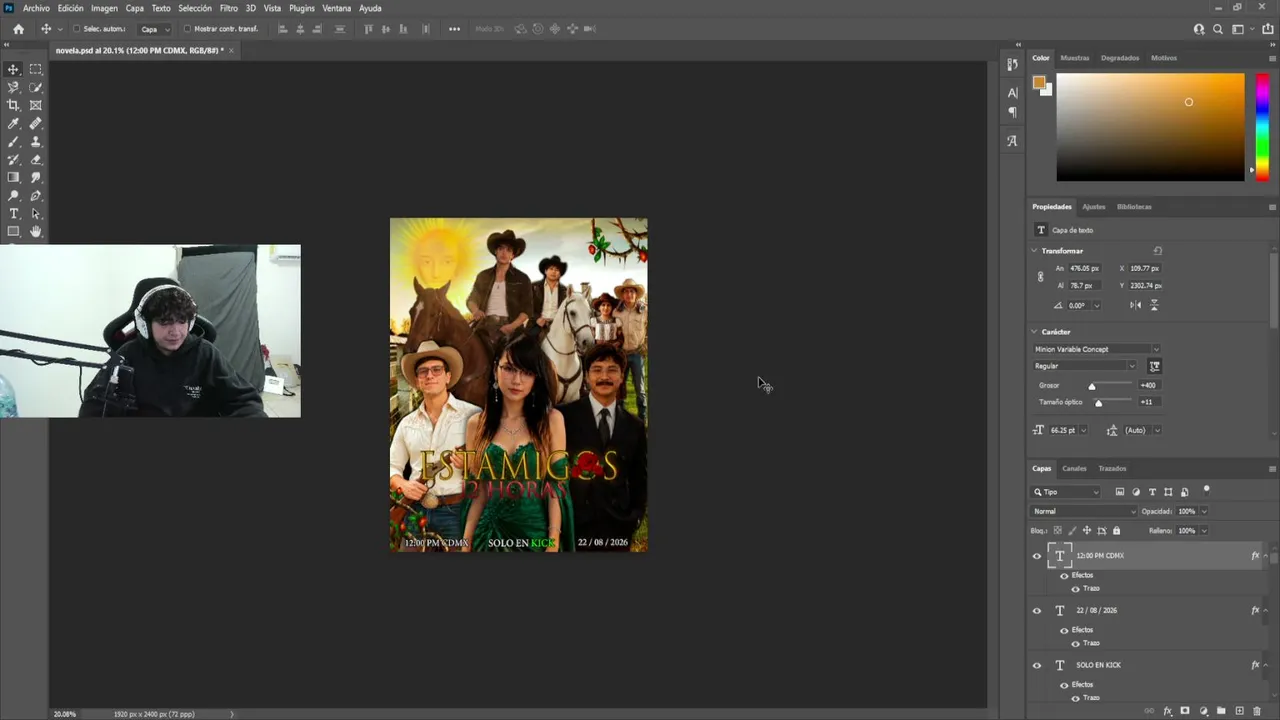The width and height of the screenshot is (1280, 720).
Task: Select the Path Selection arrow tool
Action: 36,213
